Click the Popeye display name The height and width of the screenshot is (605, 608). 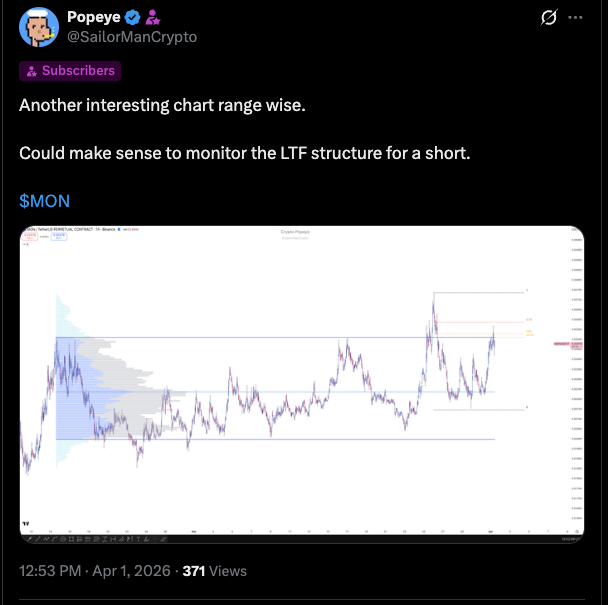[92, 17]
